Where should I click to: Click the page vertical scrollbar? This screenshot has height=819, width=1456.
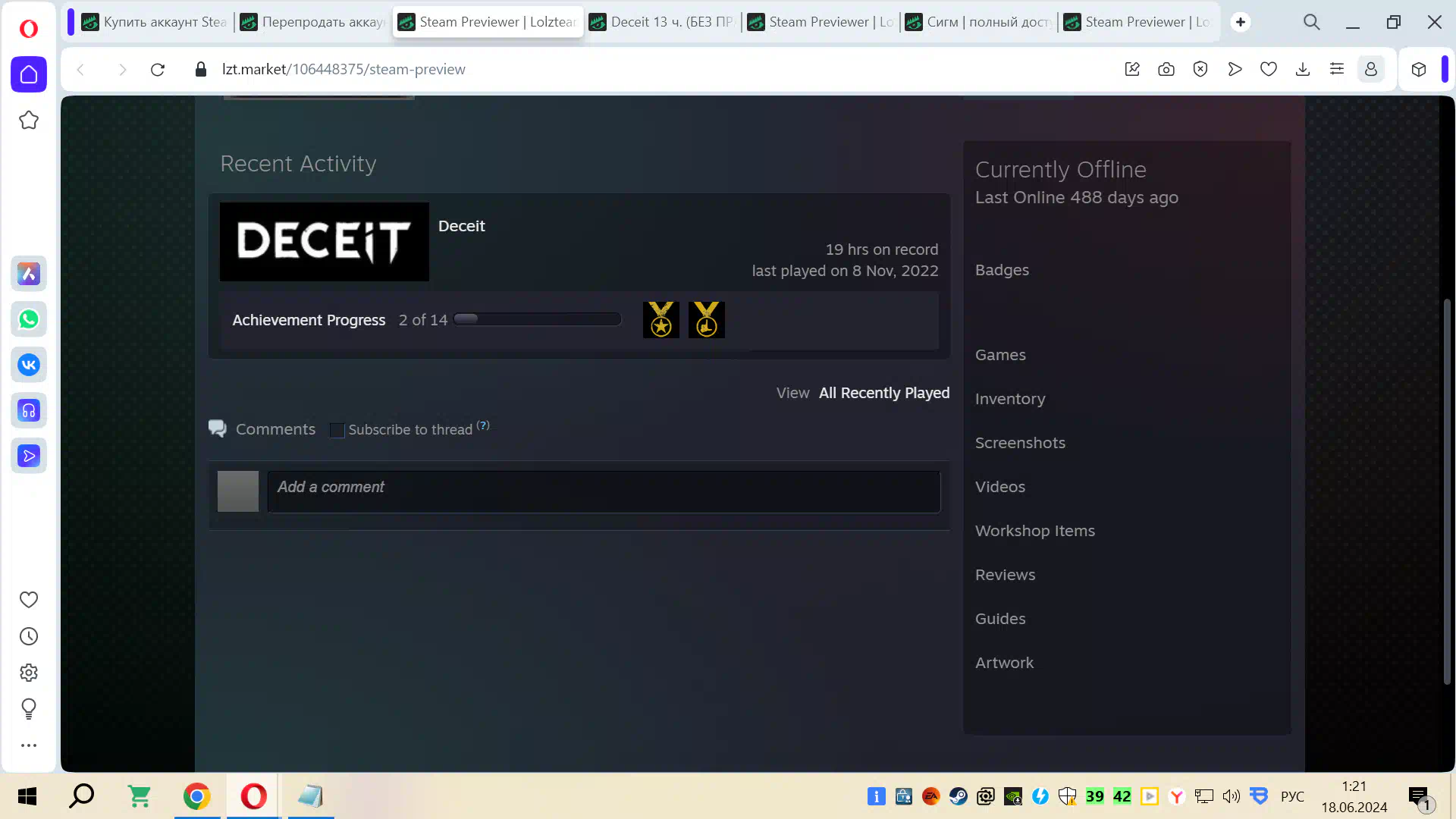pos(1447,491)
